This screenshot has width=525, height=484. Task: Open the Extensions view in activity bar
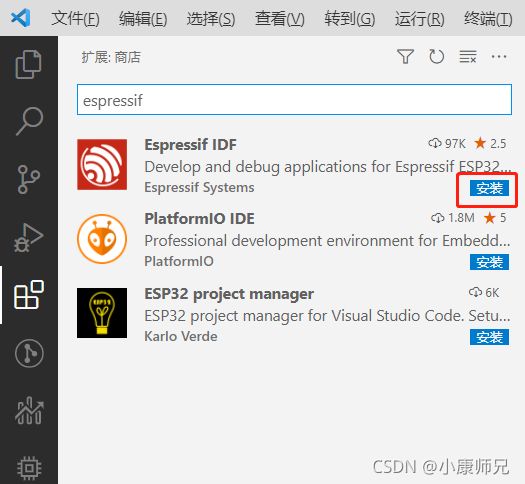[x=29, y=295]
